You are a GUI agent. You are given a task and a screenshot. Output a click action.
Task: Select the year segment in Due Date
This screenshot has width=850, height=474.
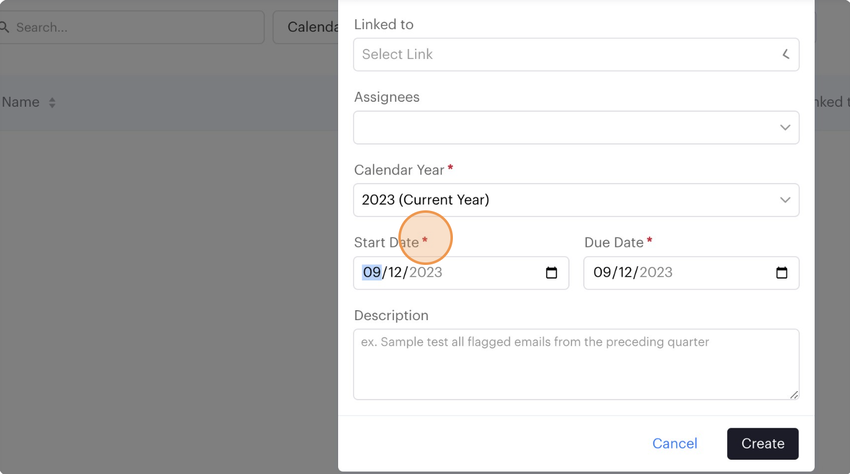(656, 273)
